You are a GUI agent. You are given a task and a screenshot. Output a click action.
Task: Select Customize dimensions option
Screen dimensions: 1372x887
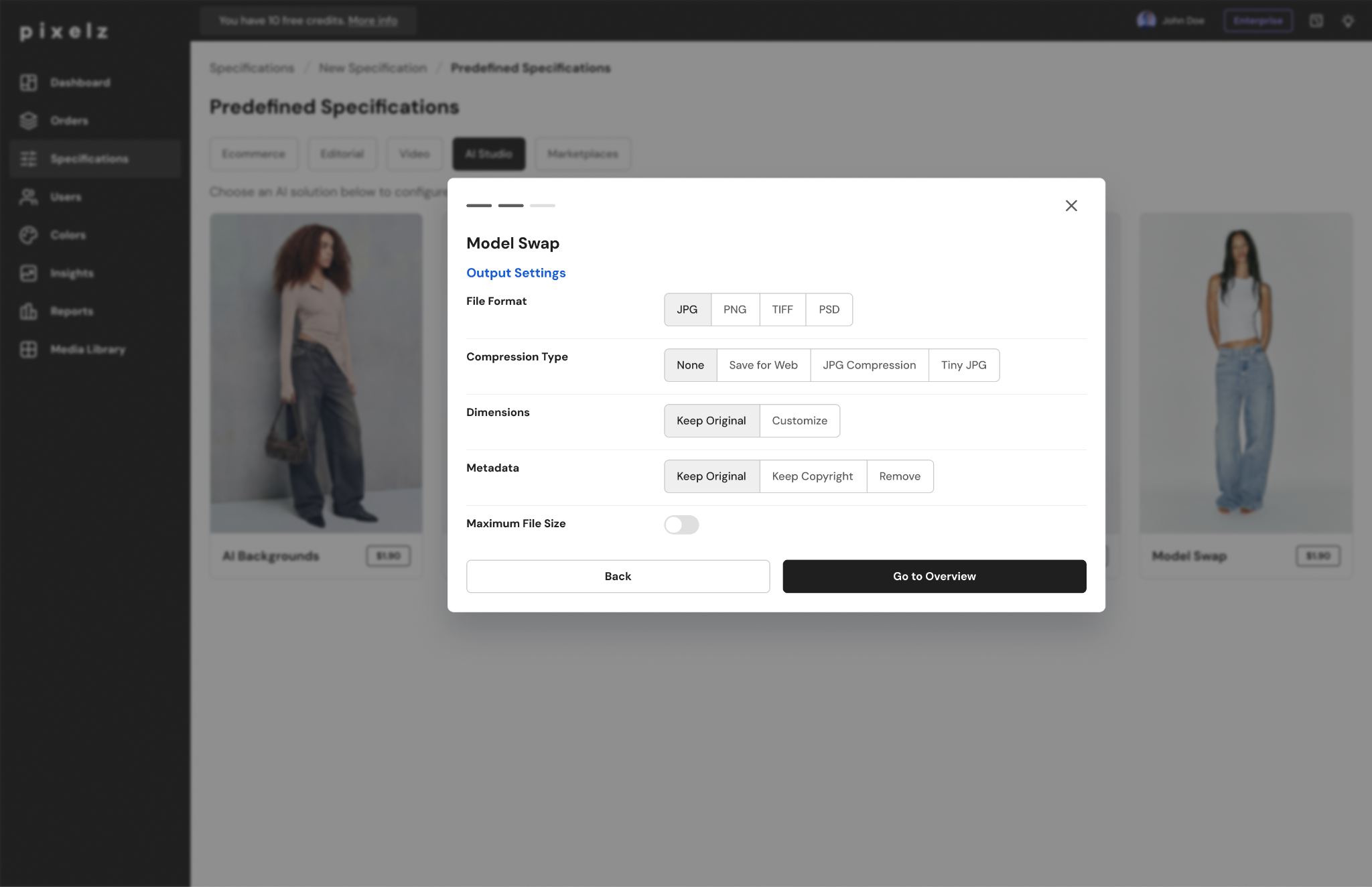(x=799, y=421)
